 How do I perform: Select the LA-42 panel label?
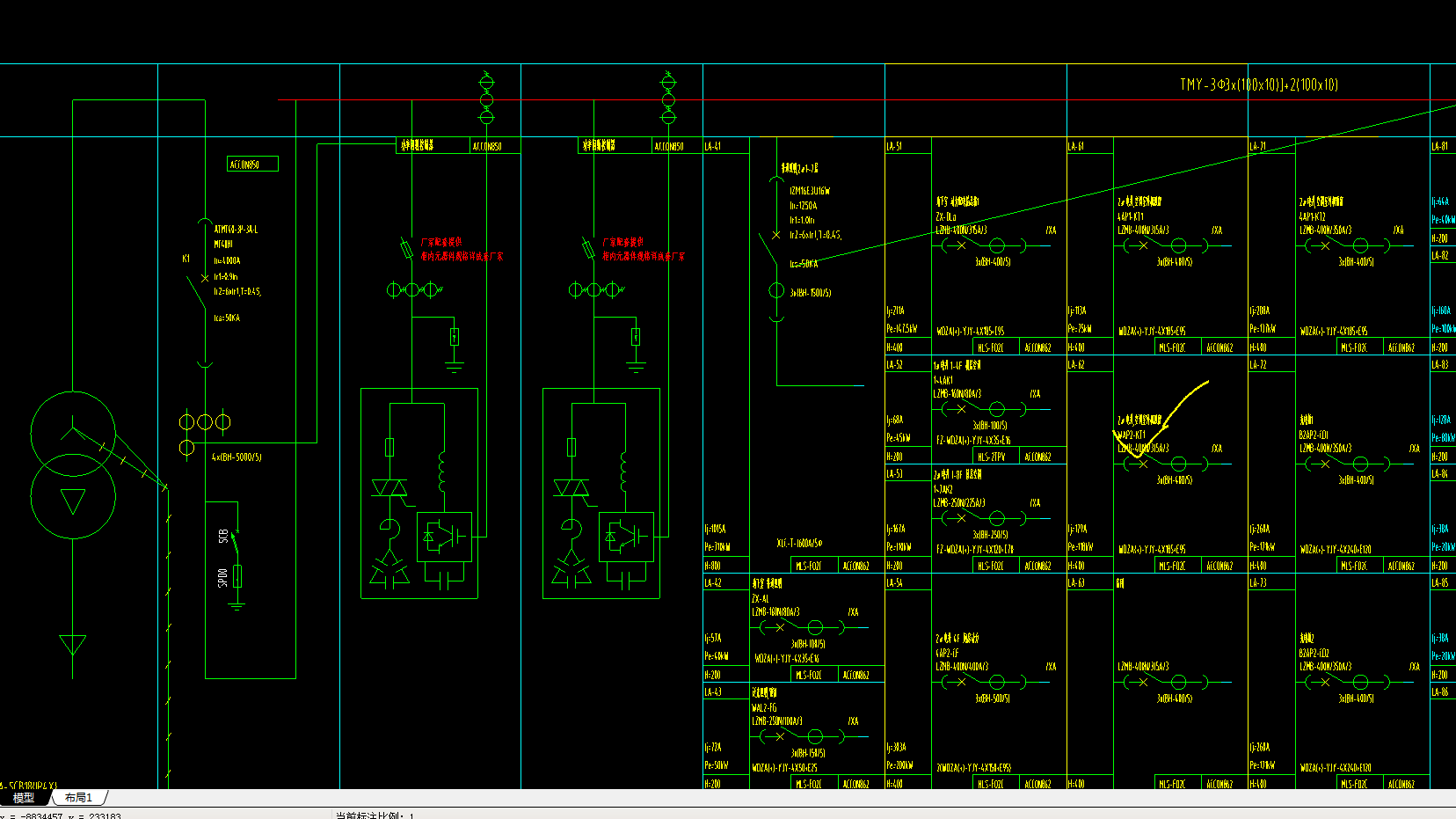click(x=712, y=582)
